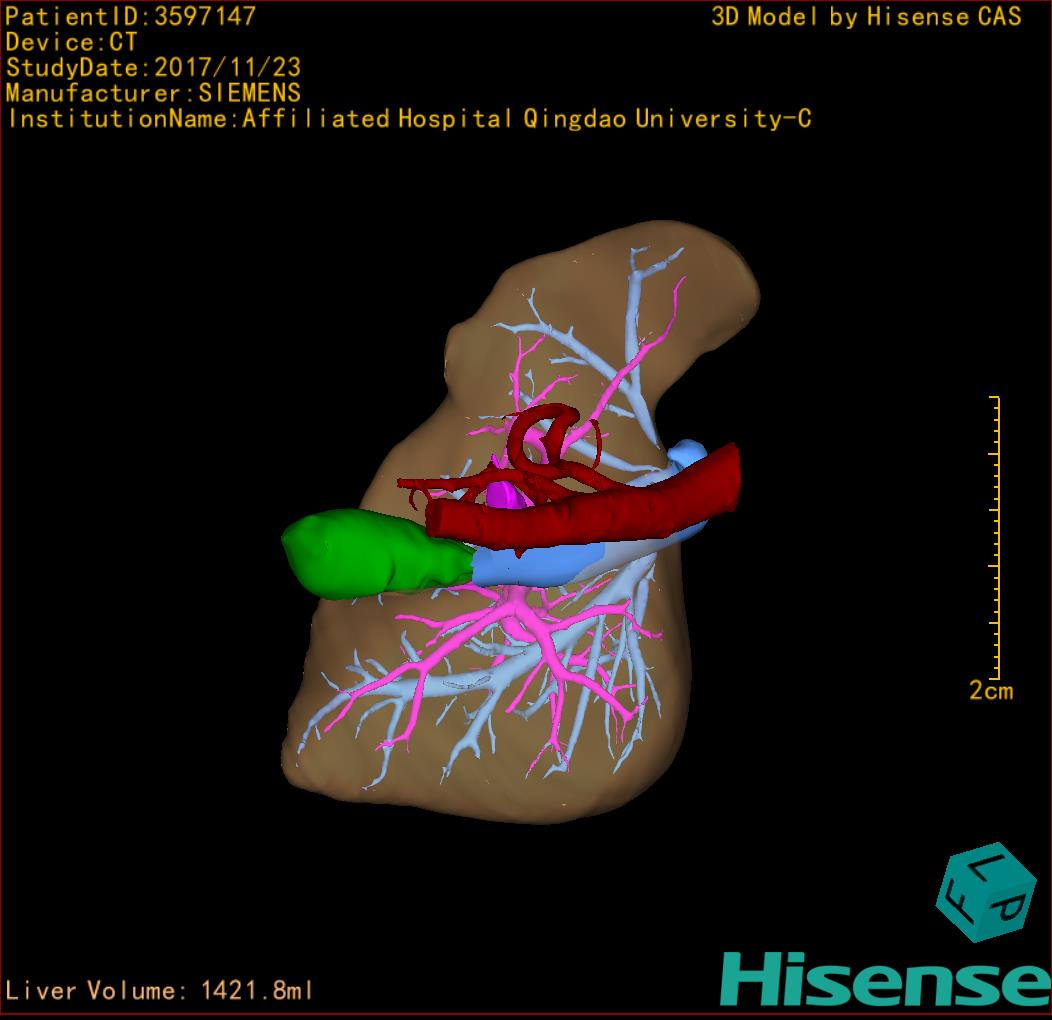Click the Liver Volume: 1421.8ml readout
The height and width of the screenshot is (1020, 1052).
coord(158,990)
